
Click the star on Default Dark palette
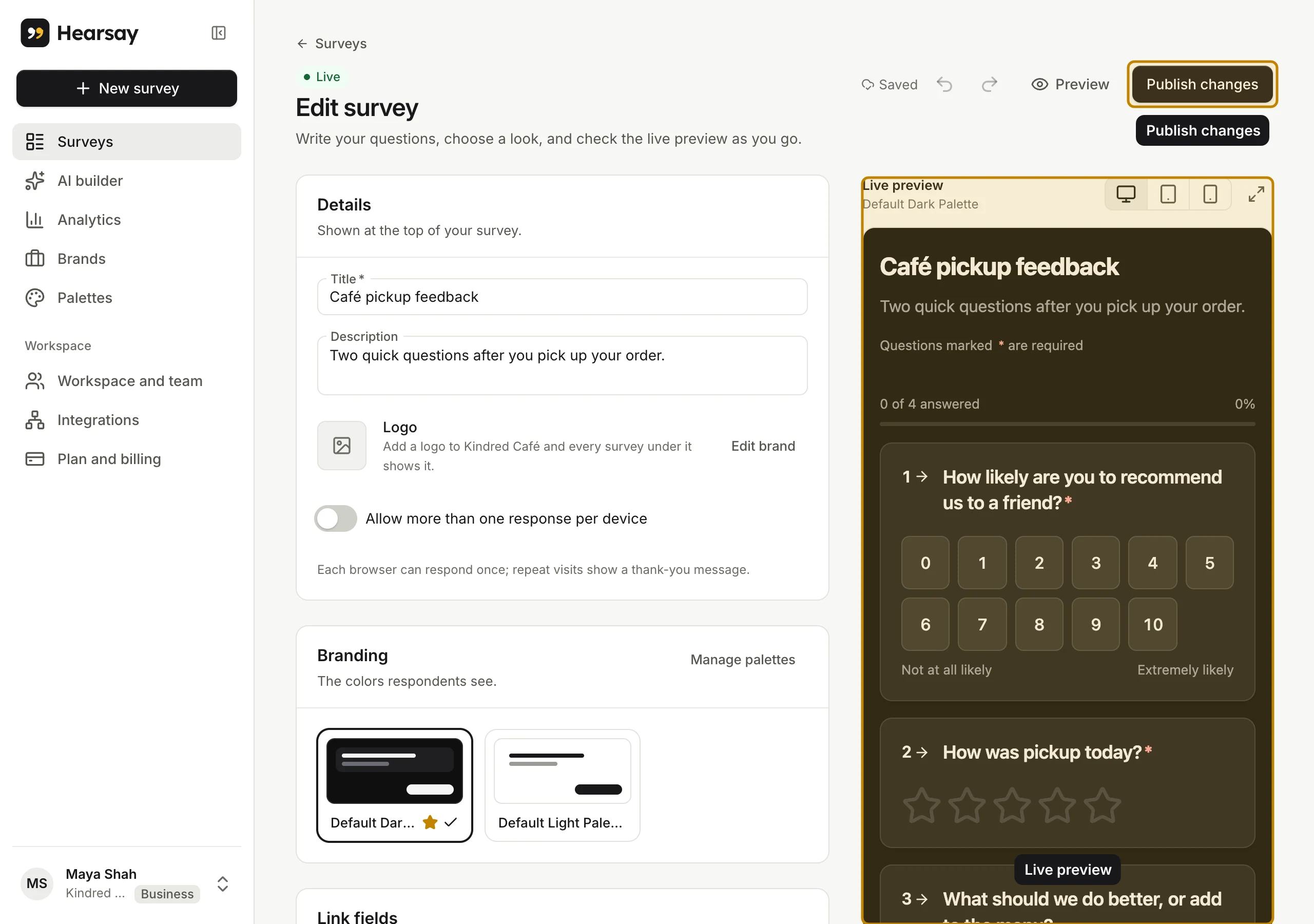pyautogui.click(x=430, y=822)
